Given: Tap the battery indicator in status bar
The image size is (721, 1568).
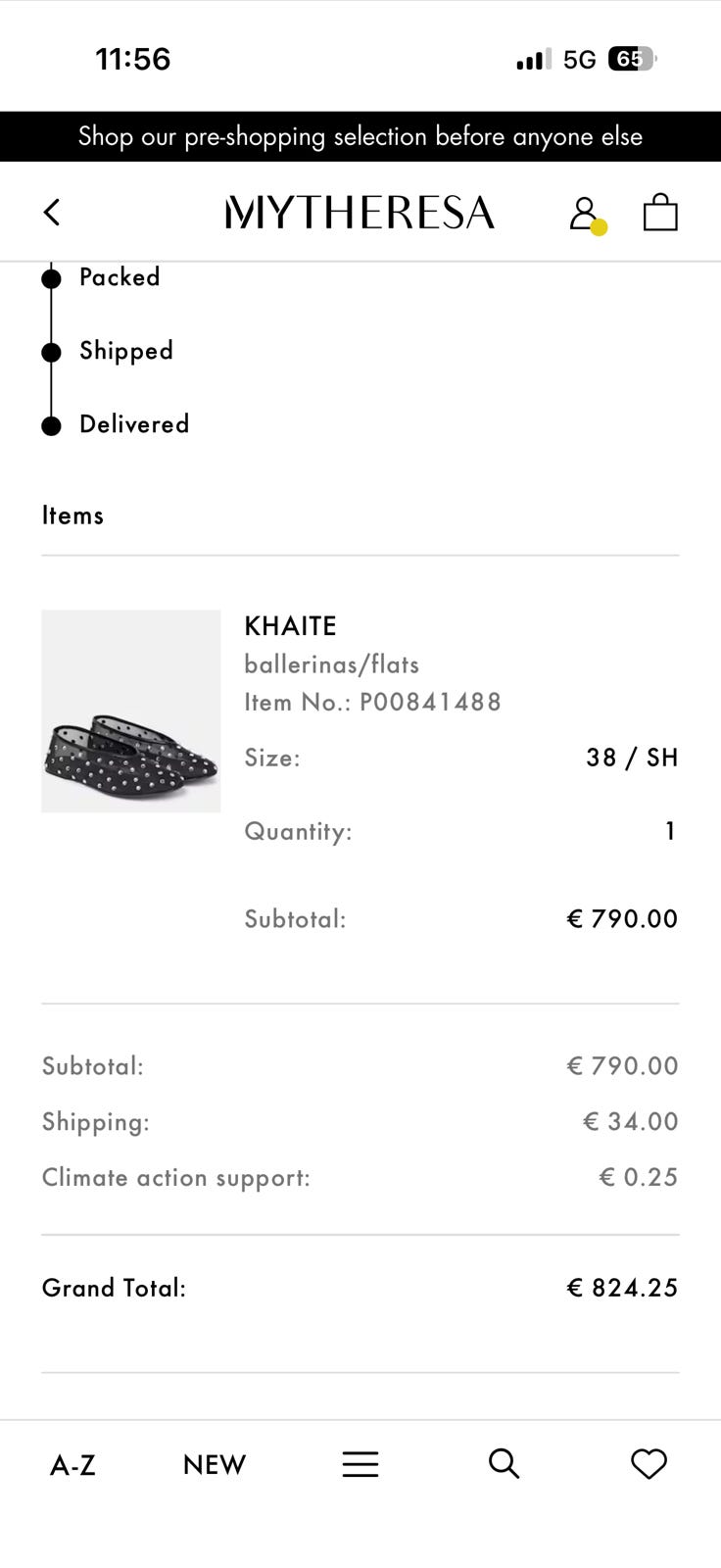Looking at the screenshot, I should [632, 60].
